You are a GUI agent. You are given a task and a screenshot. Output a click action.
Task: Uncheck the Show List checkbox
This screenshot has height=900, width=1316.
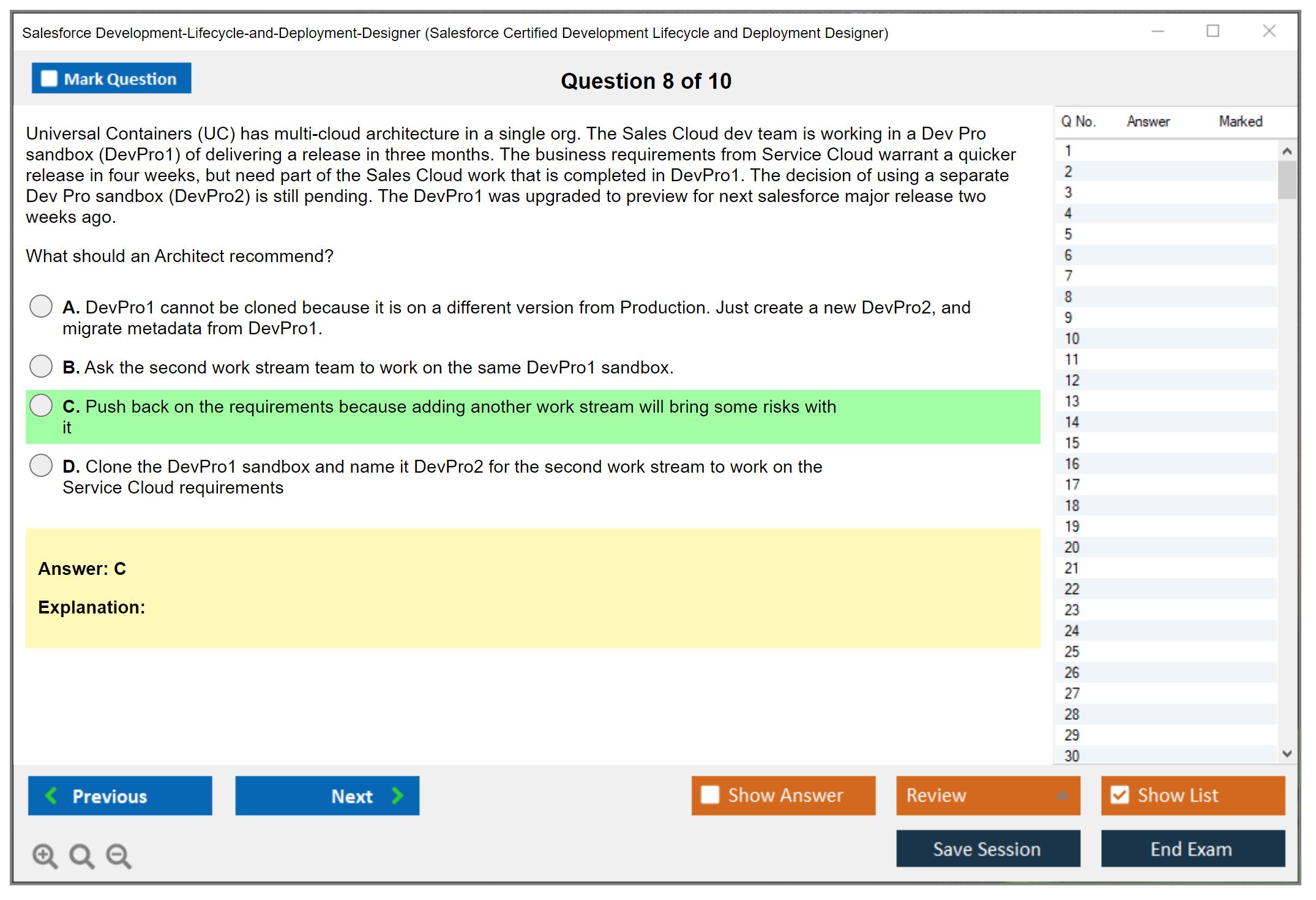[x=1120, y=795]
